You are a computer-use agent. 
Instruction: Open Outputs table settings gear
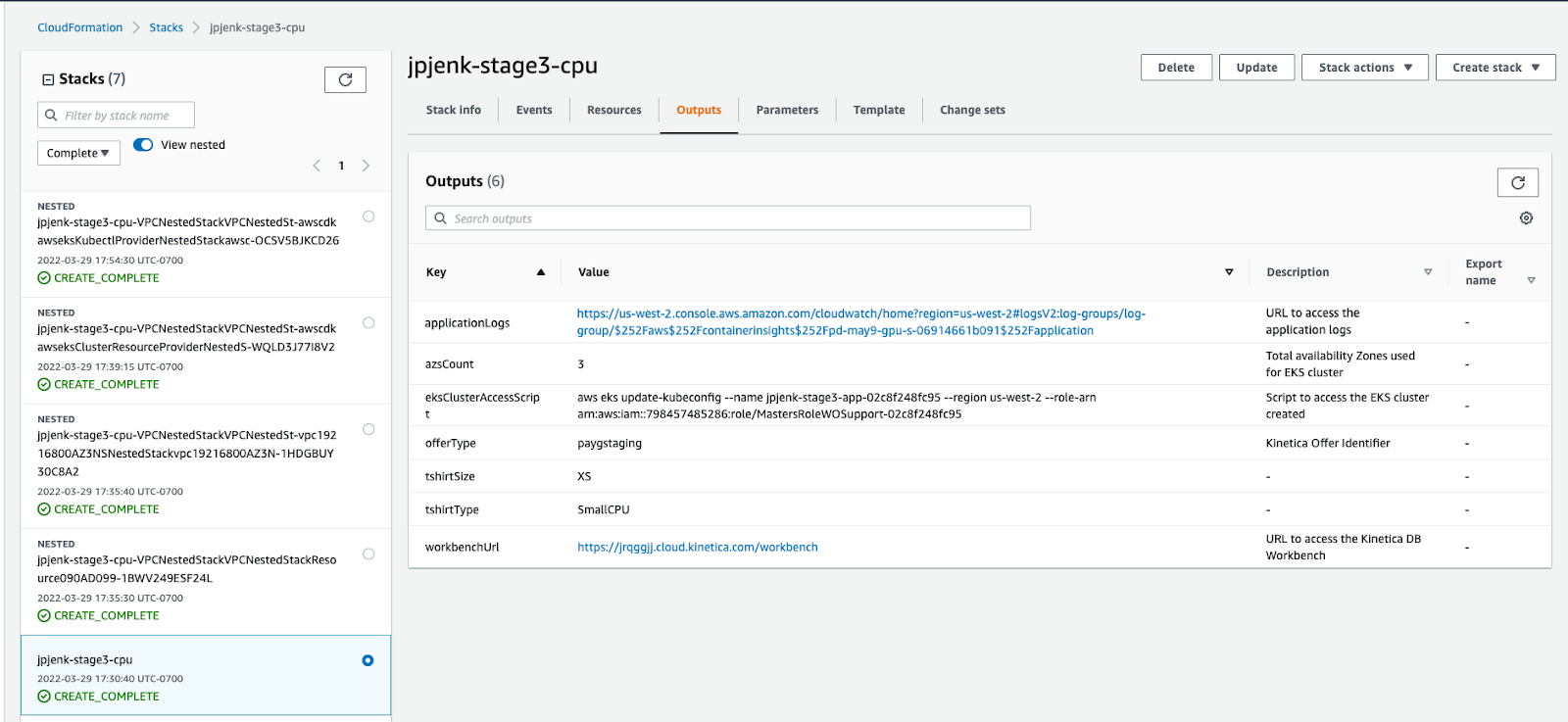1526,218
